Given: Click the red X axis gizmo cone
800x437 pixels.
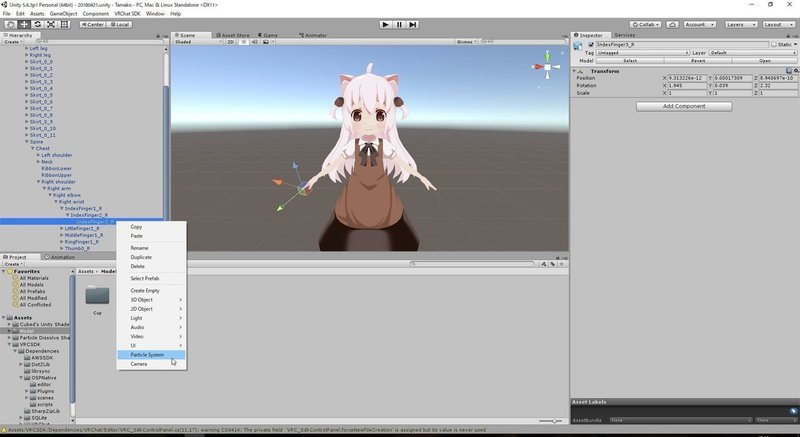Looking at the screenshot, I should 537,67.
